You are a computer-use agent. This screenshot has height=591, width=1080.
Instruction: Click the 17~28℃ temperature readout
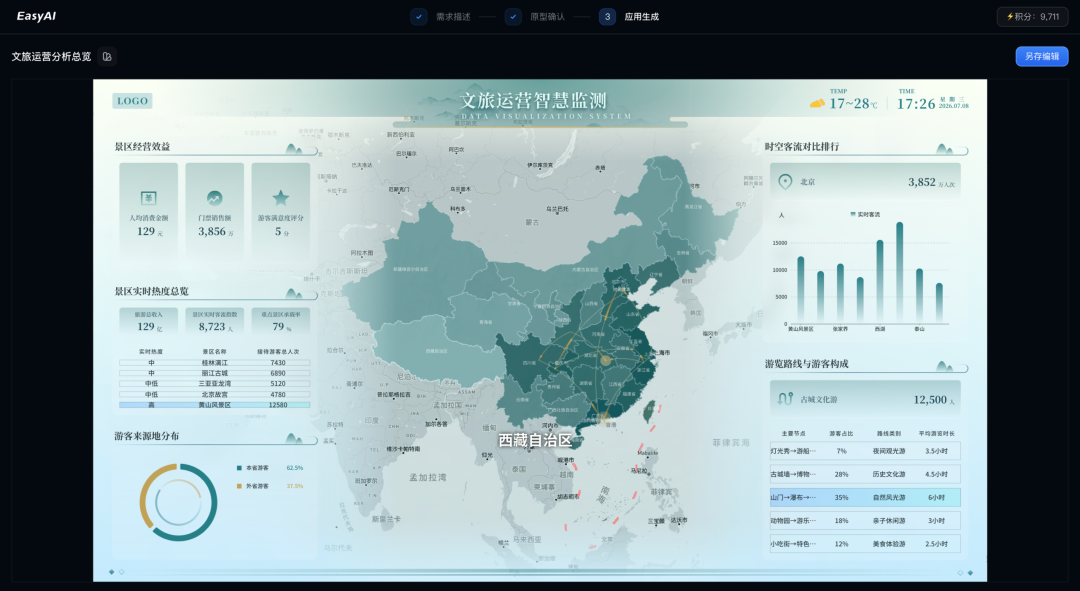[x=853, y=104]
